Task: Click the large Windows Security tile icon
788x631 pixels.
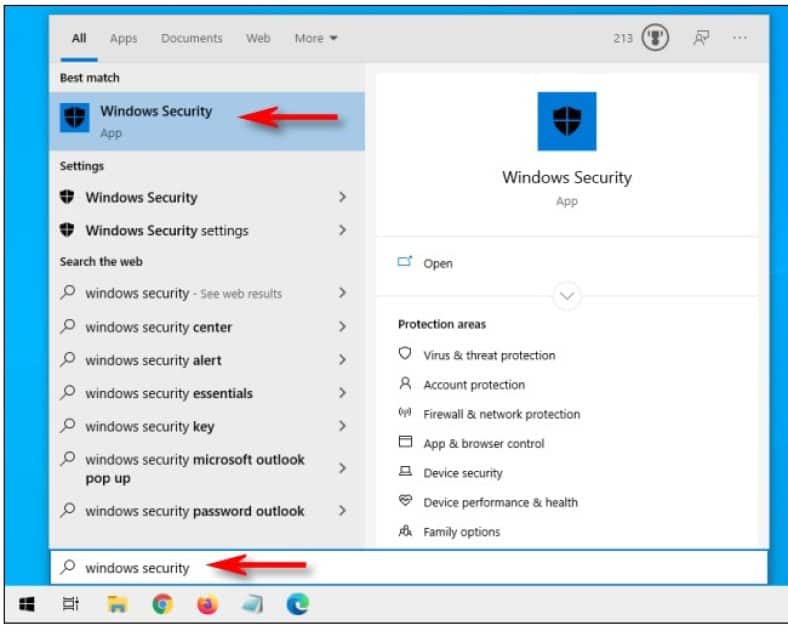Action: click(566, 121)
